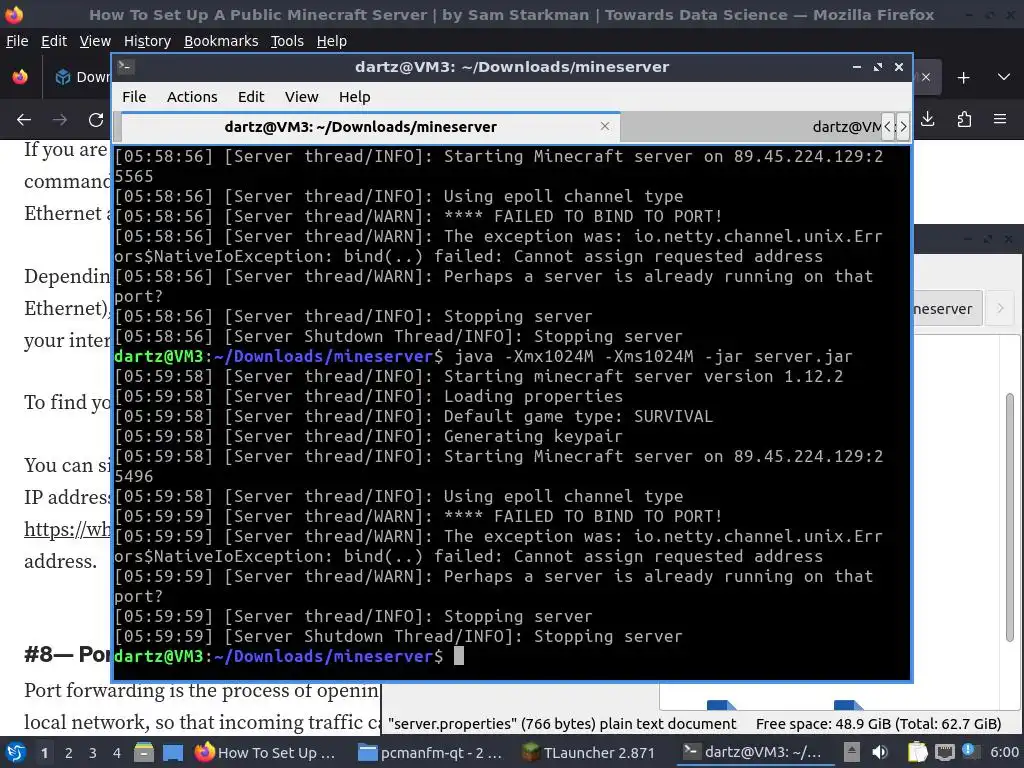Open Firefox extensions panel

964,119
